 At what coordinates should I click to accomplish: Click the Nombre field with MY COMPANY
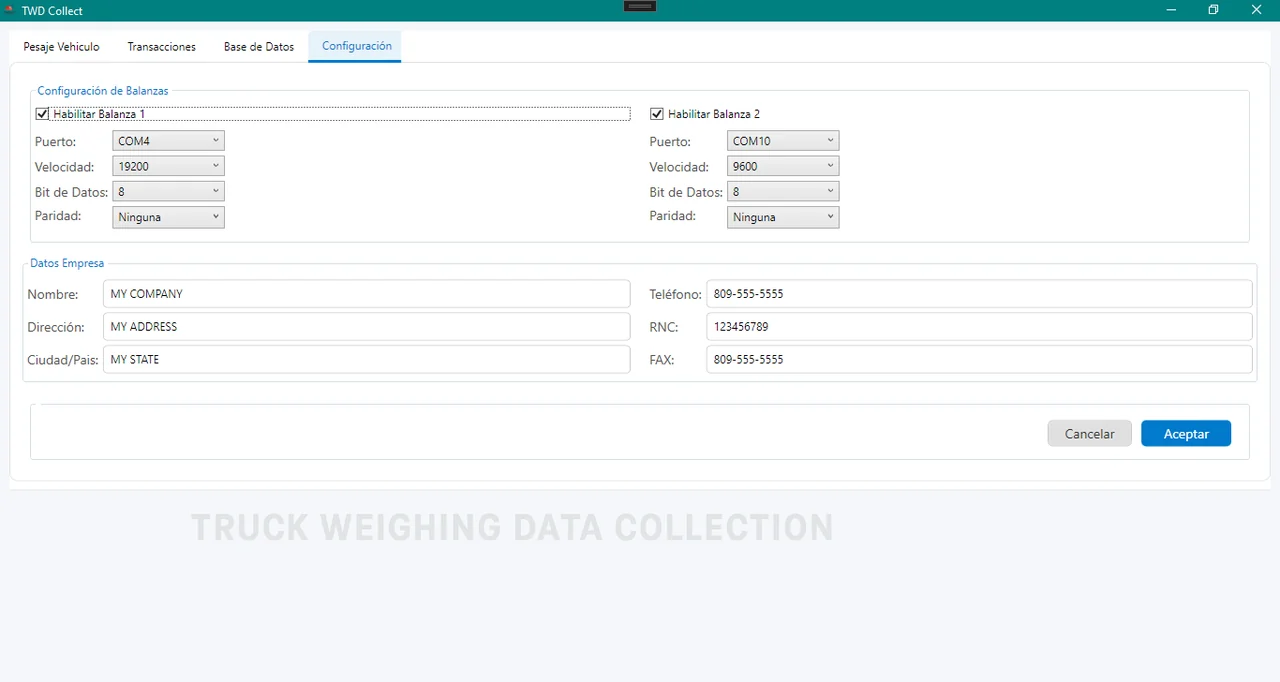point(366,294)
